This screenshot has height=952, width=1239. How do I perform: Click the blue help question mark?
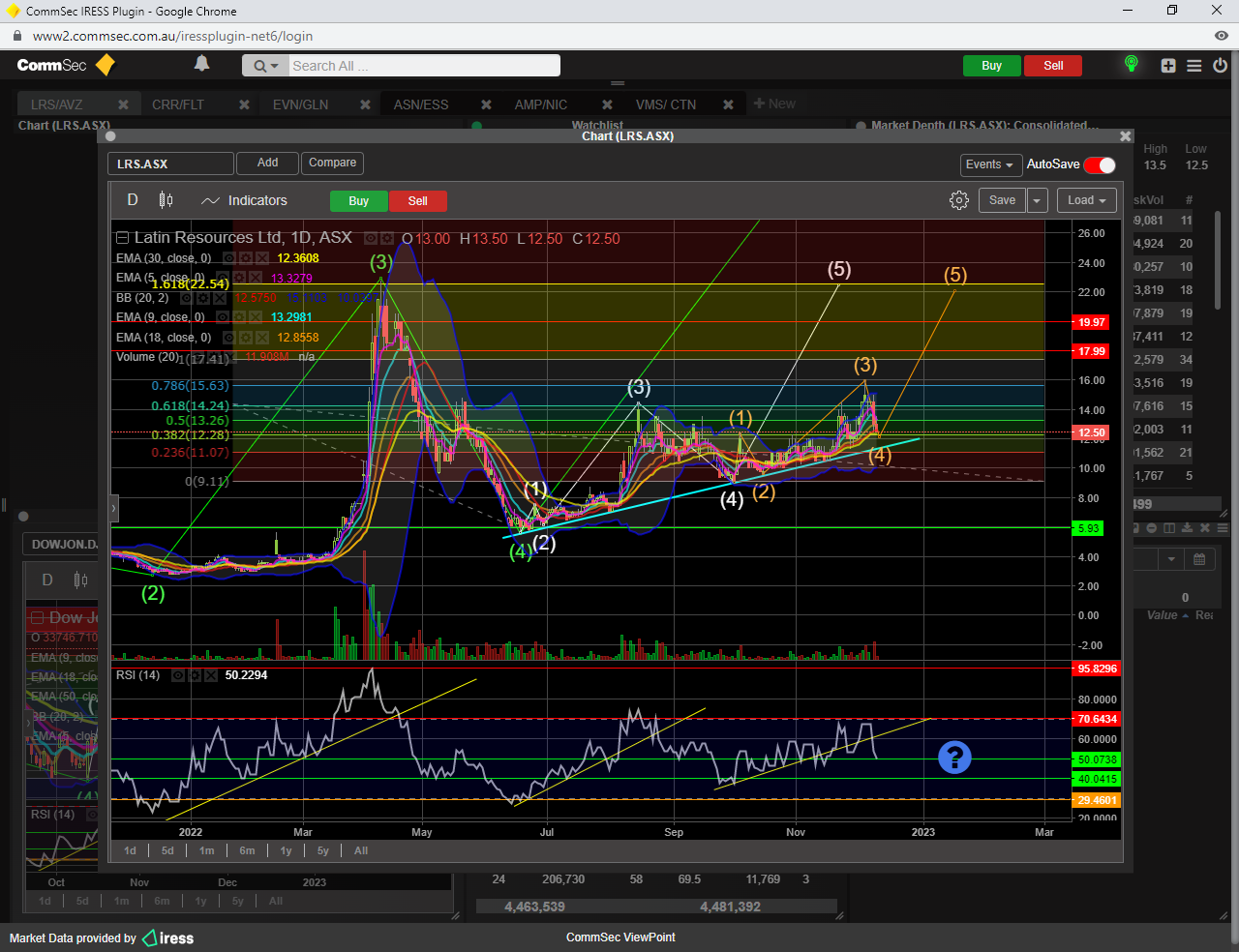click(953, 757)
